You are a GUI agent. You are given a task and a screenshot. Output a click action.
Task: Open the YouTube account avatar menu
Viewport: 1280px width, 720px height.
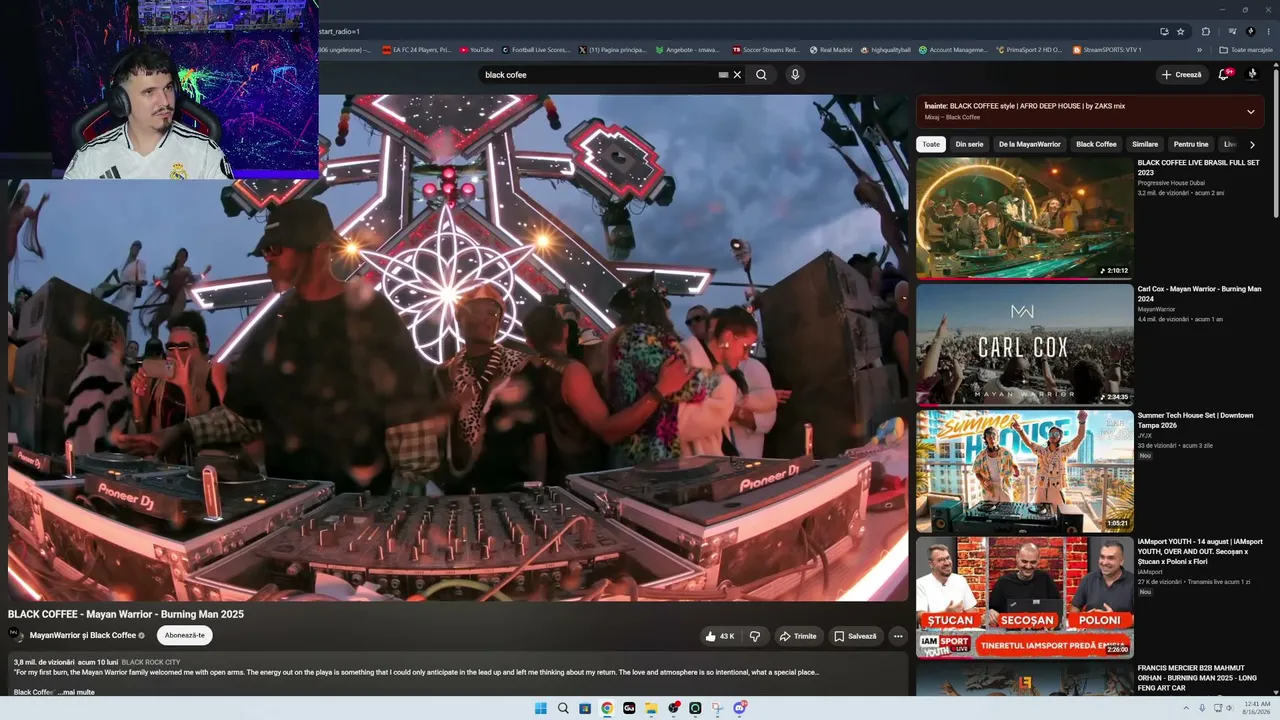tap(1253, 74)
